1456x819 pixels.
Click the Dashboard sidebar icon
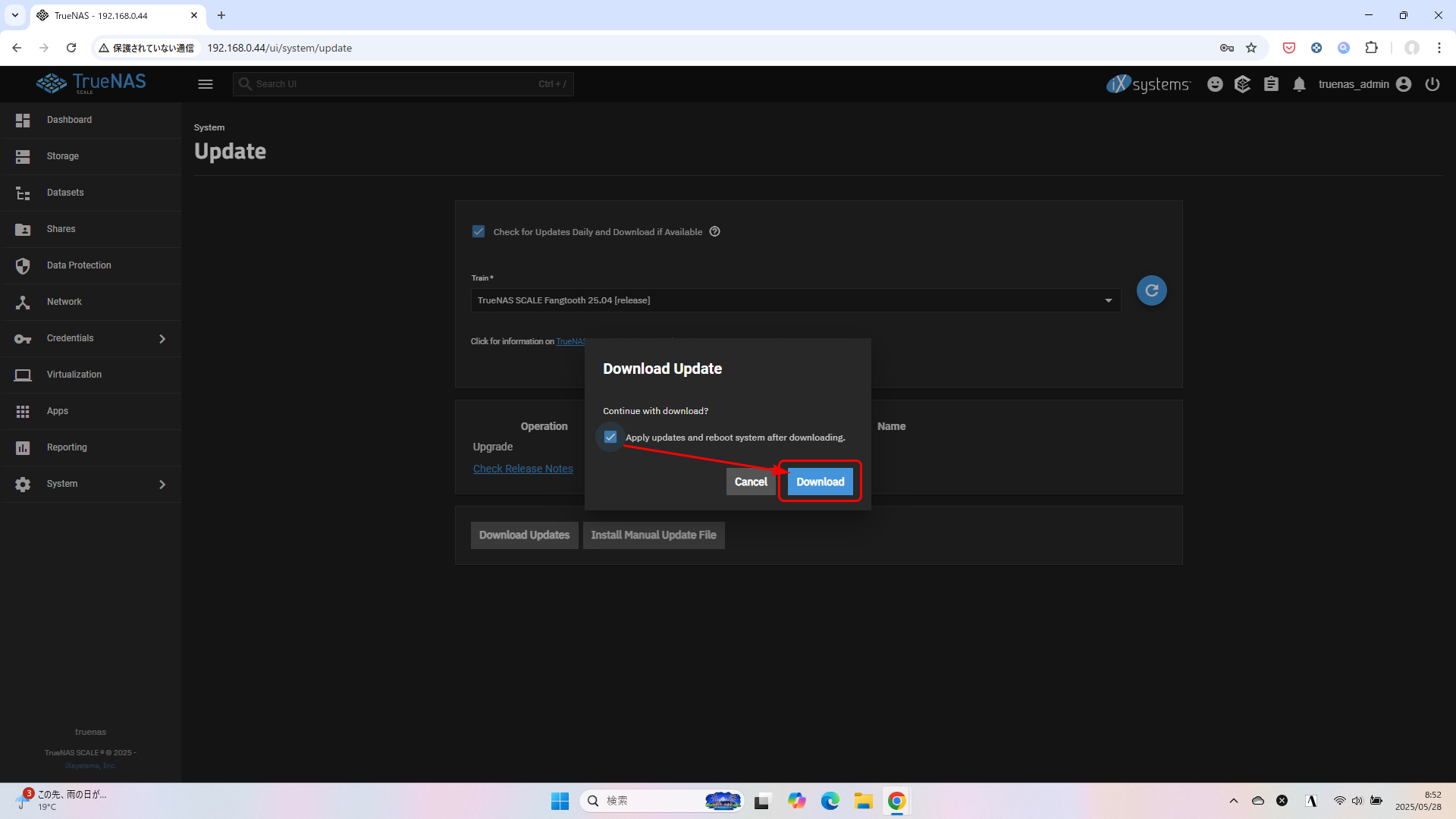23,120
